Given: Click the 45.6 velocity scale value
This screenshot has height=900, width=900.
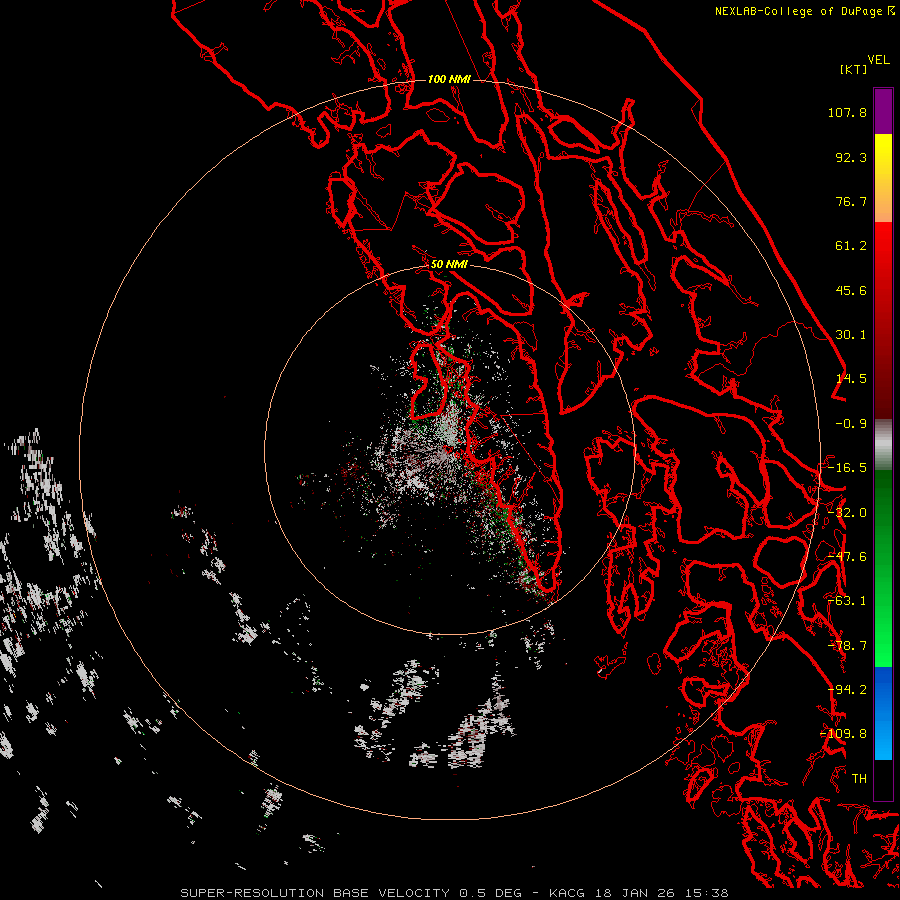Looking at the screenshot, I should 851,290.
